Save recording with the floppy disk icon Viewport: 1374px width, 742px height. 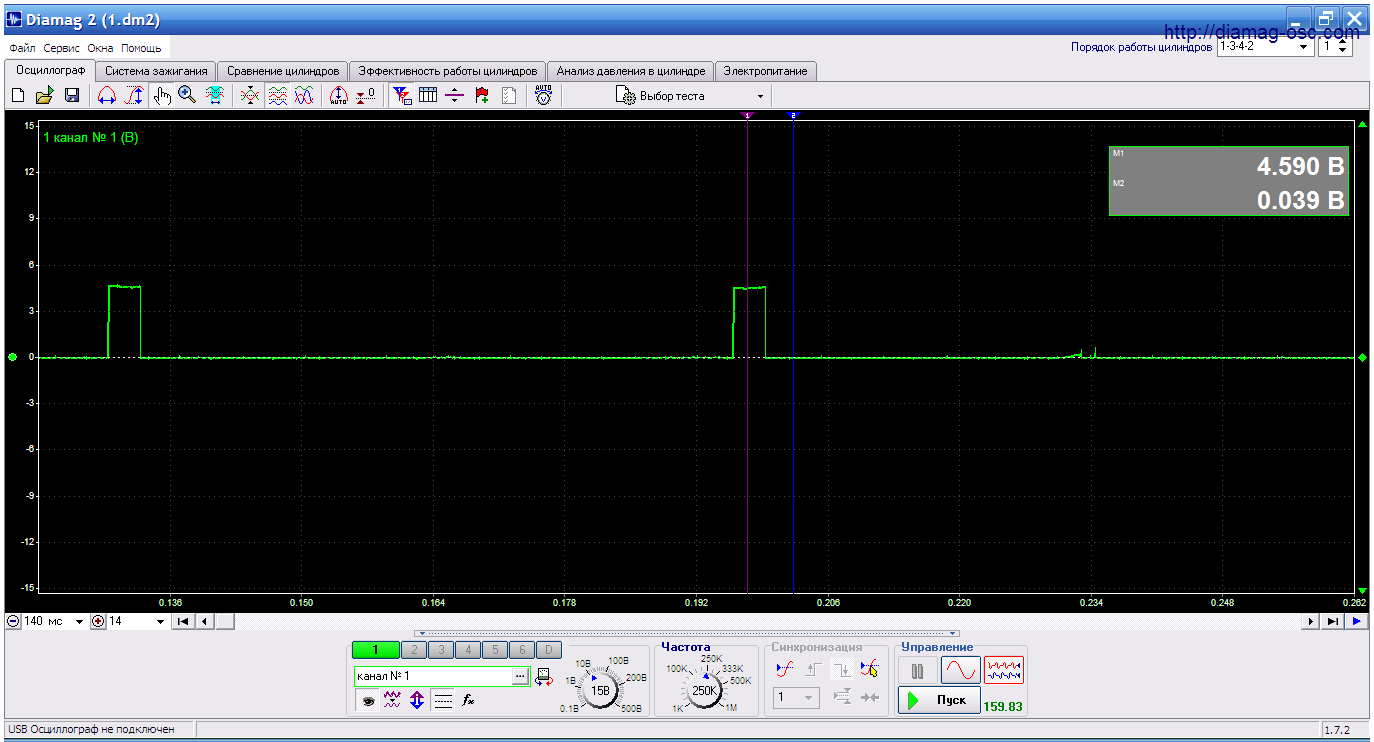click(x=72, y=96)
